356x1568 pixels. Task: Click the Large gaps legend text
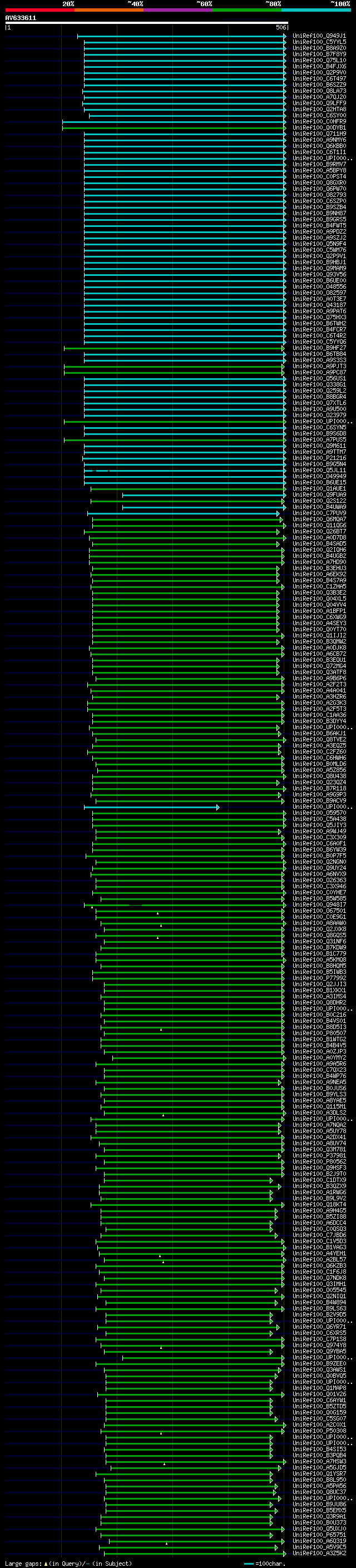click(x=23, y=1563)
